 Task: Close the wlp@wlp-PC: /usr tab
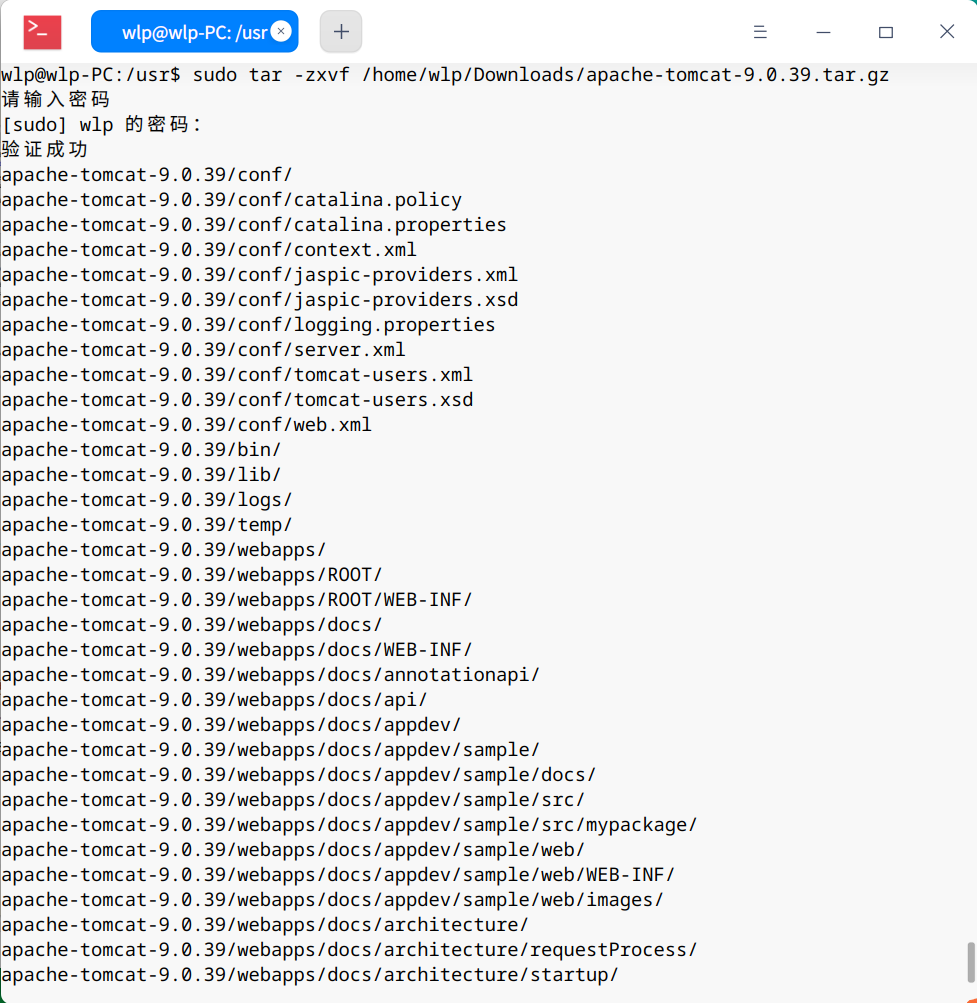[281, 31]
